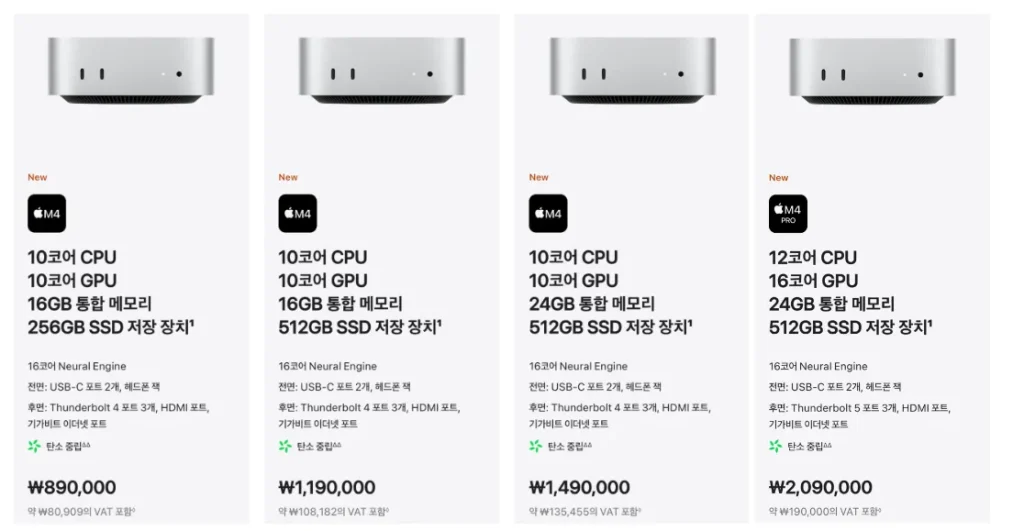This screenshot has height=531, width=1024.
Task: Click the 256GB SSD storage spec text
Action: click(110, 327)
